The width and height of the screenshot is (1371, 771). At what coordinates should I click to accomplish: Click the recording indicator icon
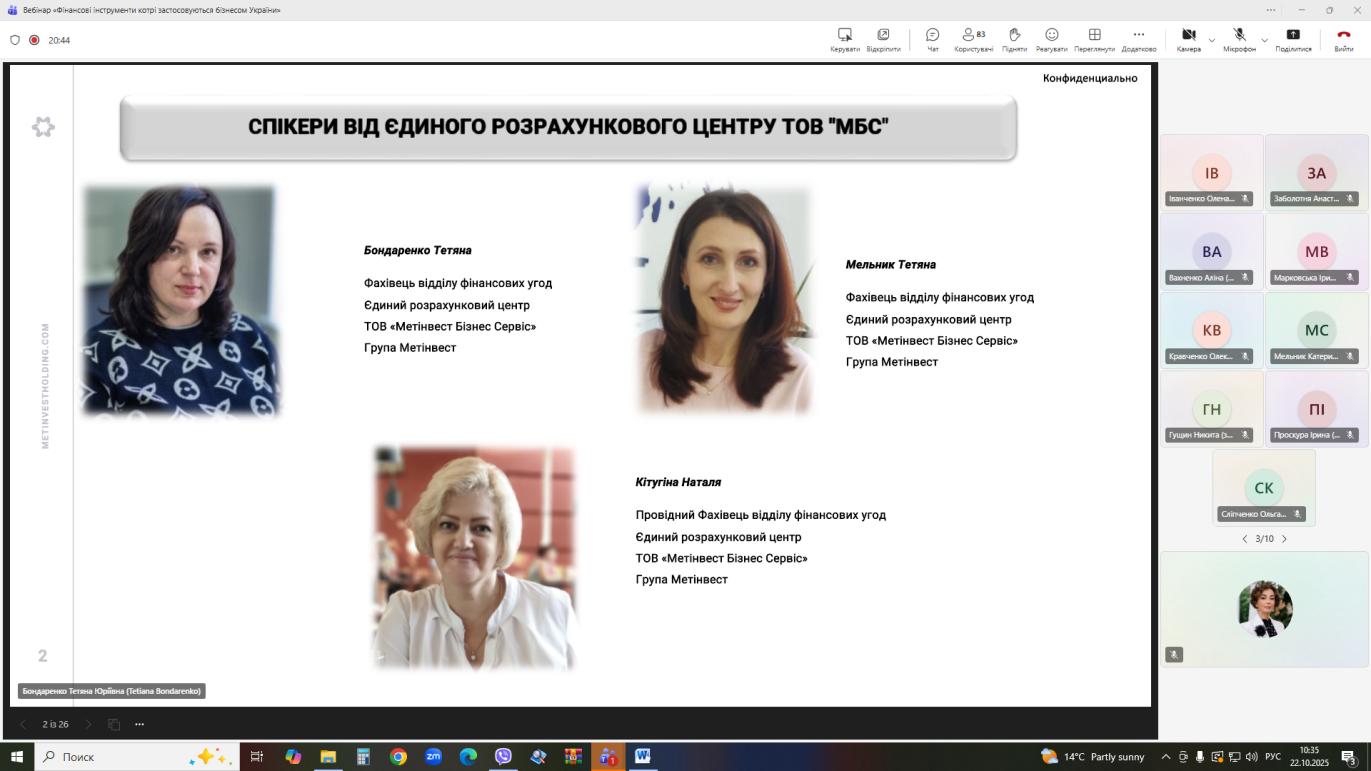click(x=34, y=40)
